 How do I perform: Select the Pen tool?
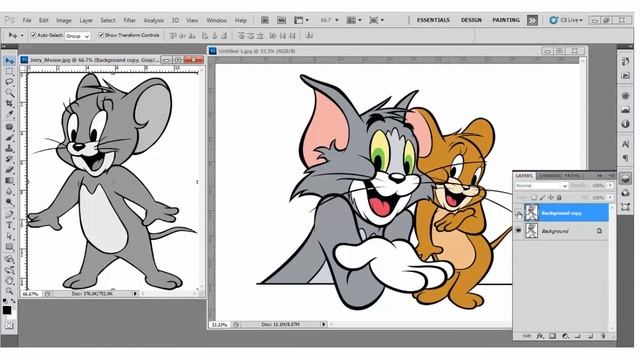tap(9, 214)
